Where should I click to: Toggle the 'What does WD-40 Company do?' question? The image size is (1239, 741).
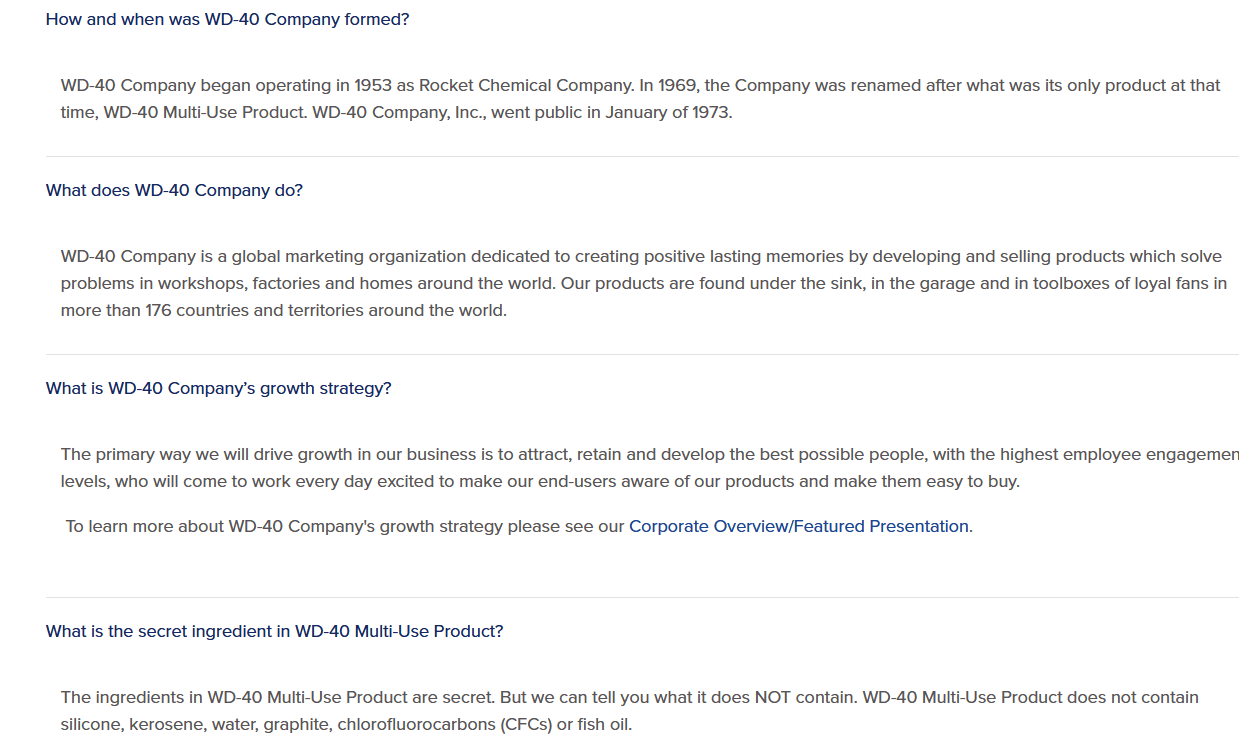coord(174,190)
